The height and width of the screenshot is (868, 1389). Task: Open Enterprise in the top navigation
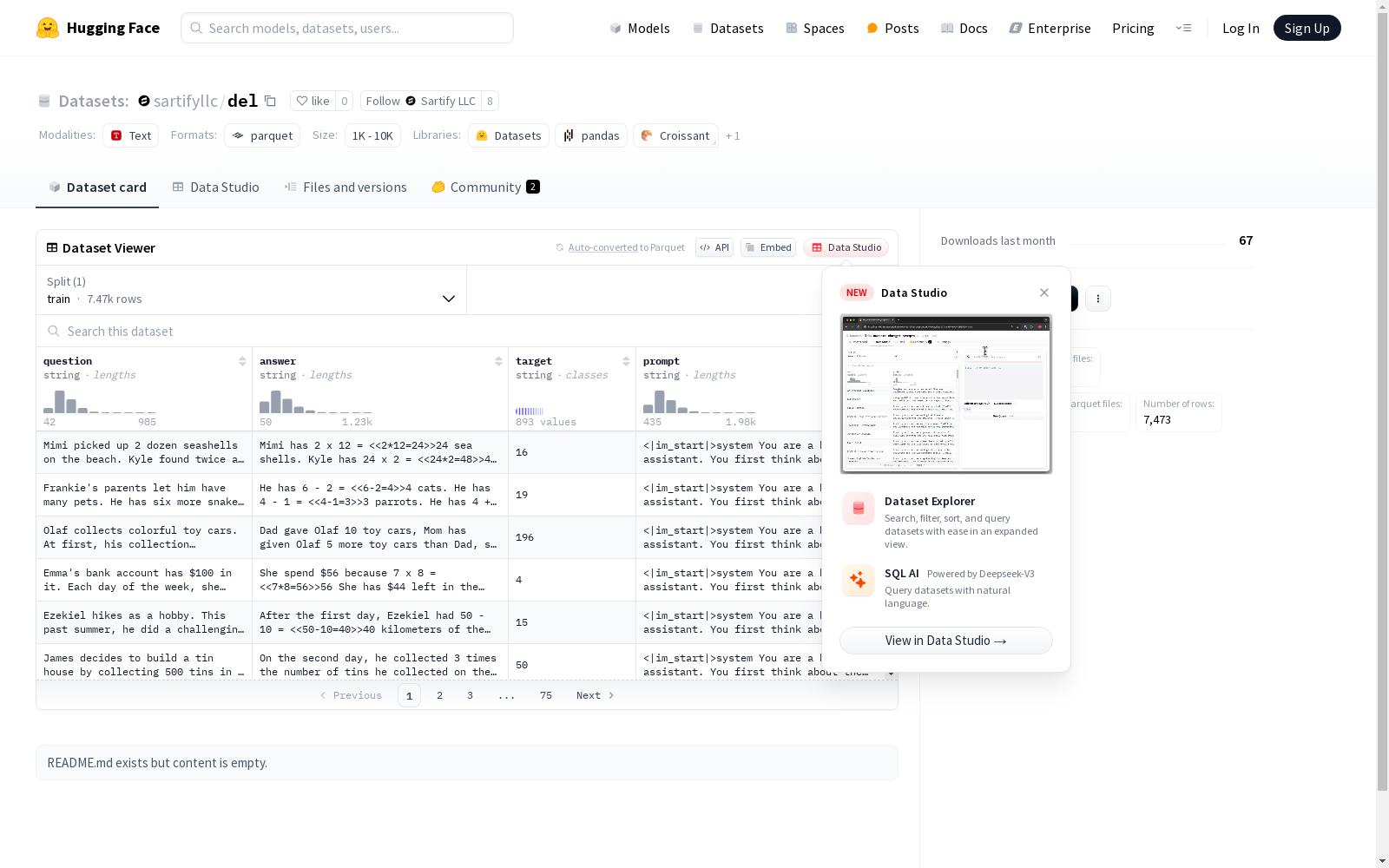[1050, 28]
